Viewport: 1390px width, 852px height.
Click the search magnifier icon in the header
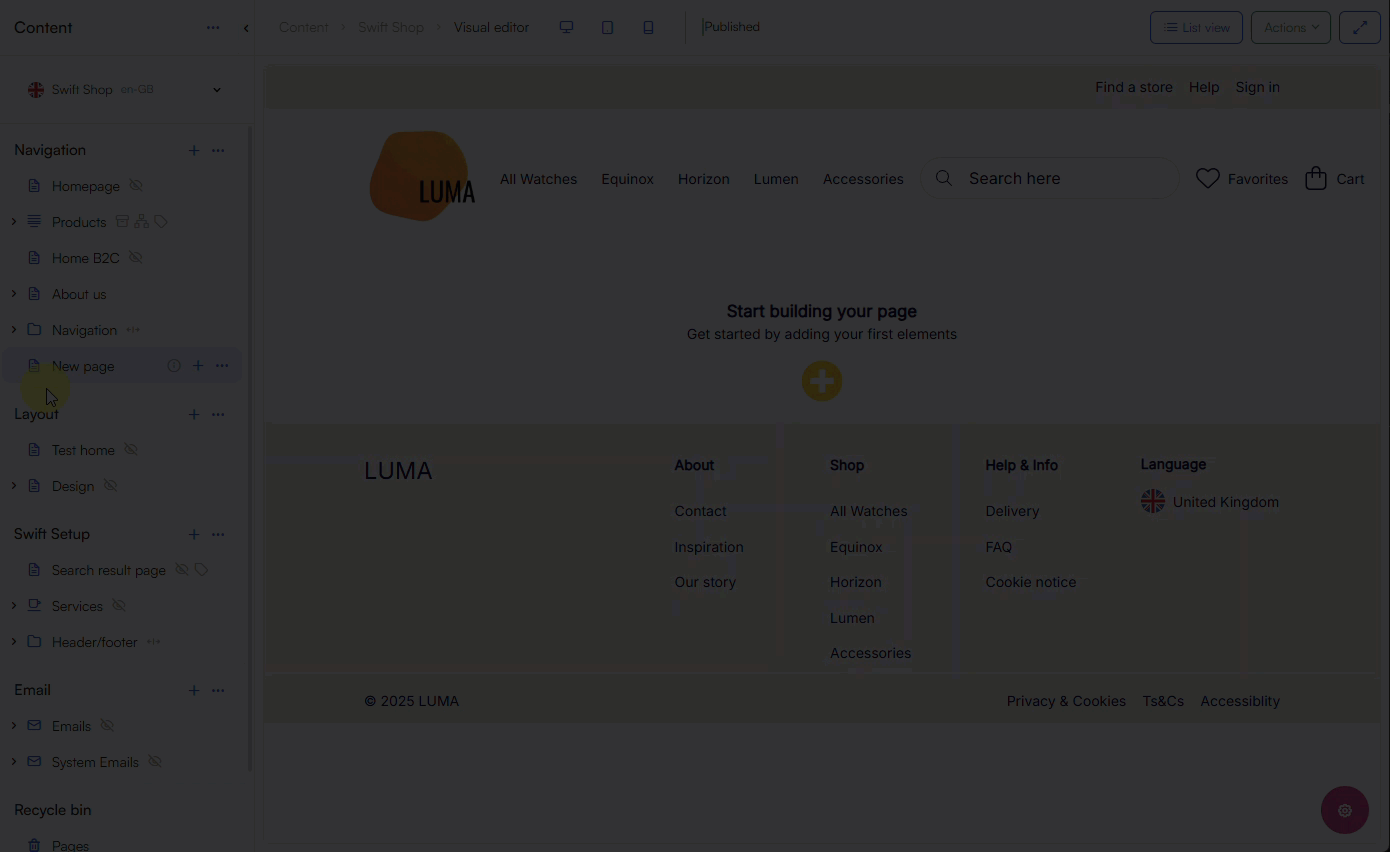pos(943,178)
